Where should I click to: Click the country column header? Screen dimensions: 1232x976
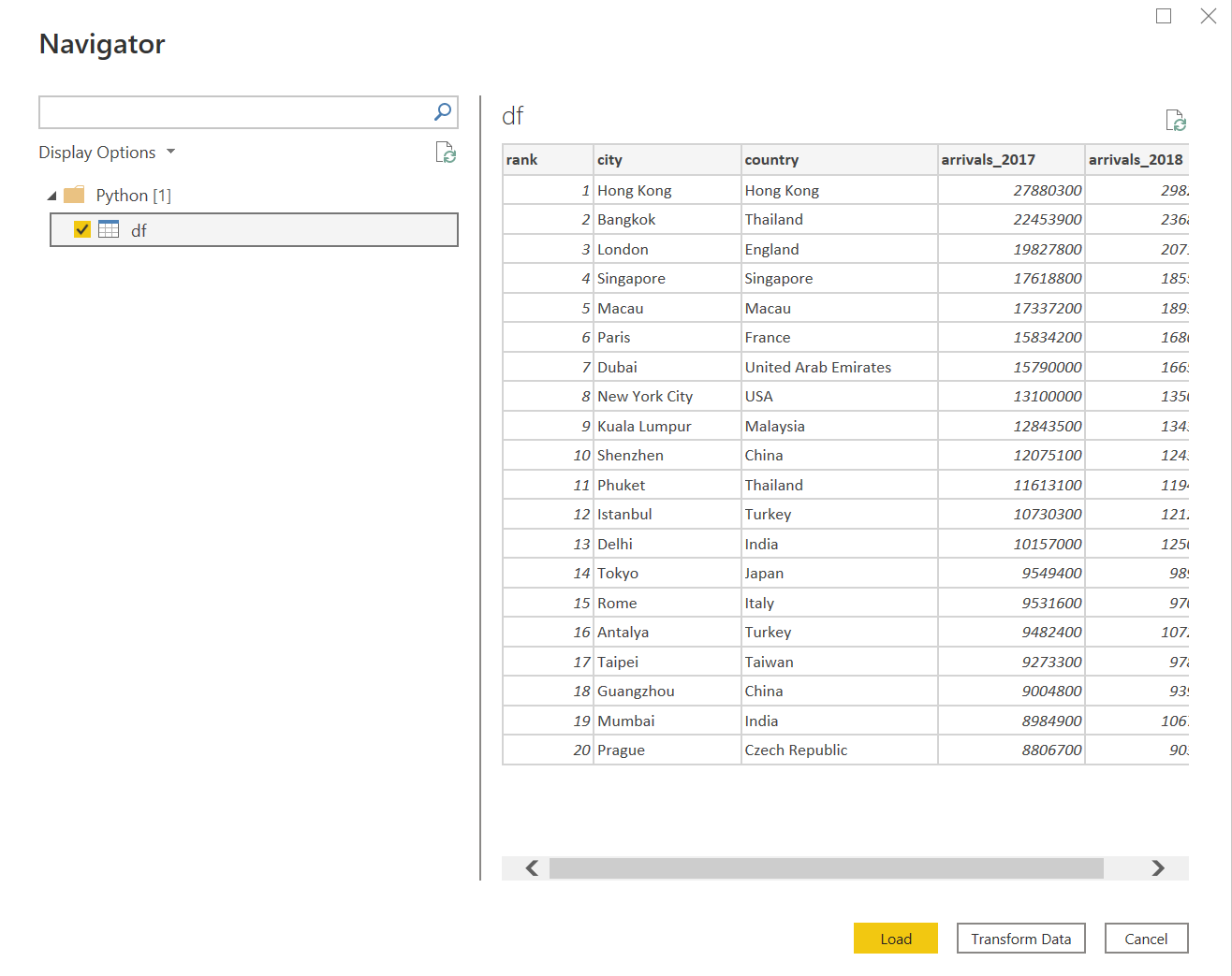pyautogui.click(x=840, y=160)
